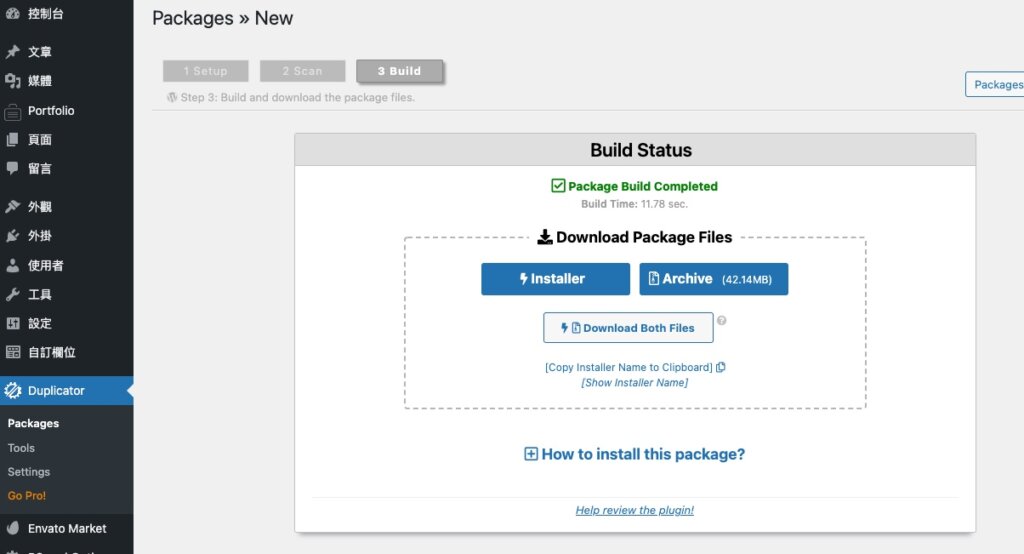
Task: Click the 1 Setup step tab
Action: (x=206, y=71)
